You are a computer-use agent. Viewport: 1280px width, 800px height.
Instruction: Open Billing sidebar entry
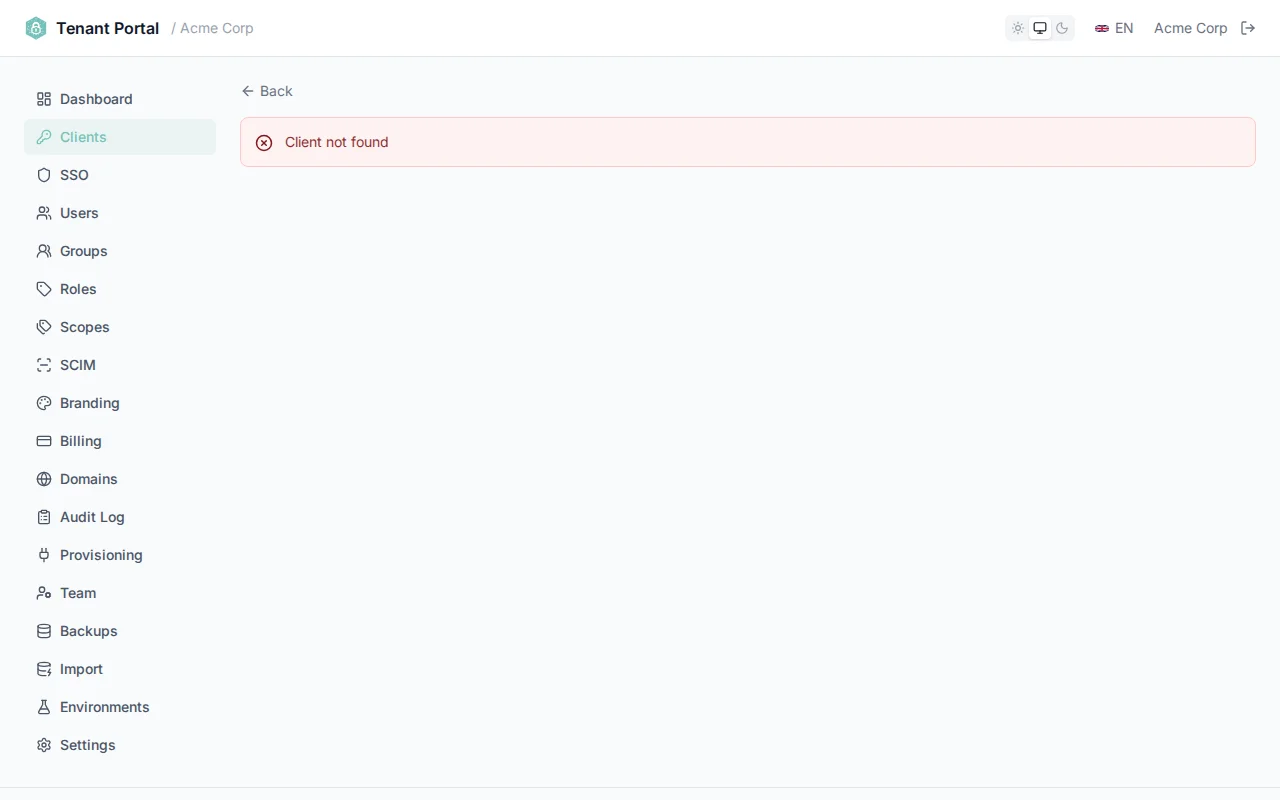coord(120,441)
